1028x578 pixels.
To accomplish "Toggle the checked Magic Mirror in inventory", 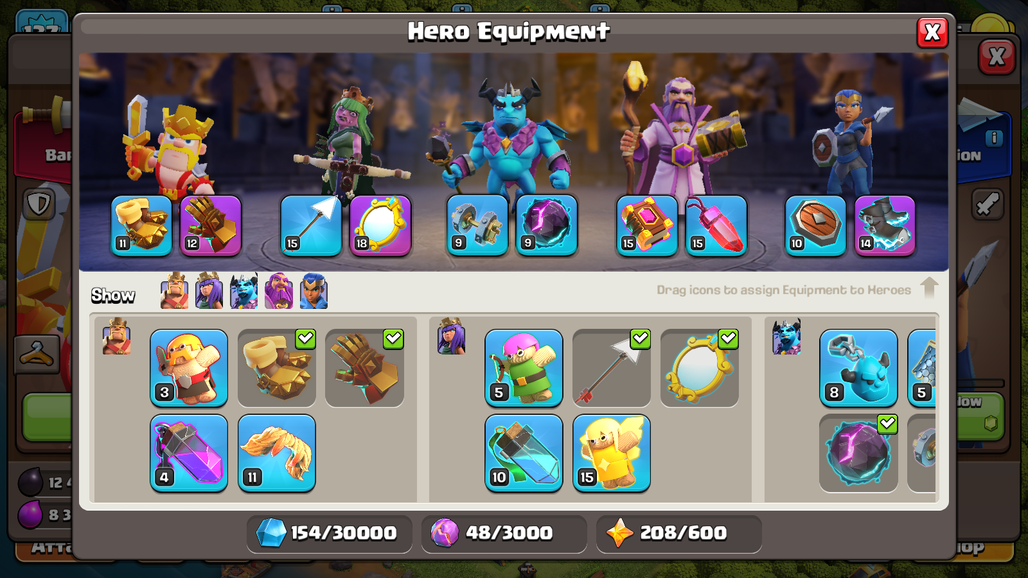I will tap(699, 368).
